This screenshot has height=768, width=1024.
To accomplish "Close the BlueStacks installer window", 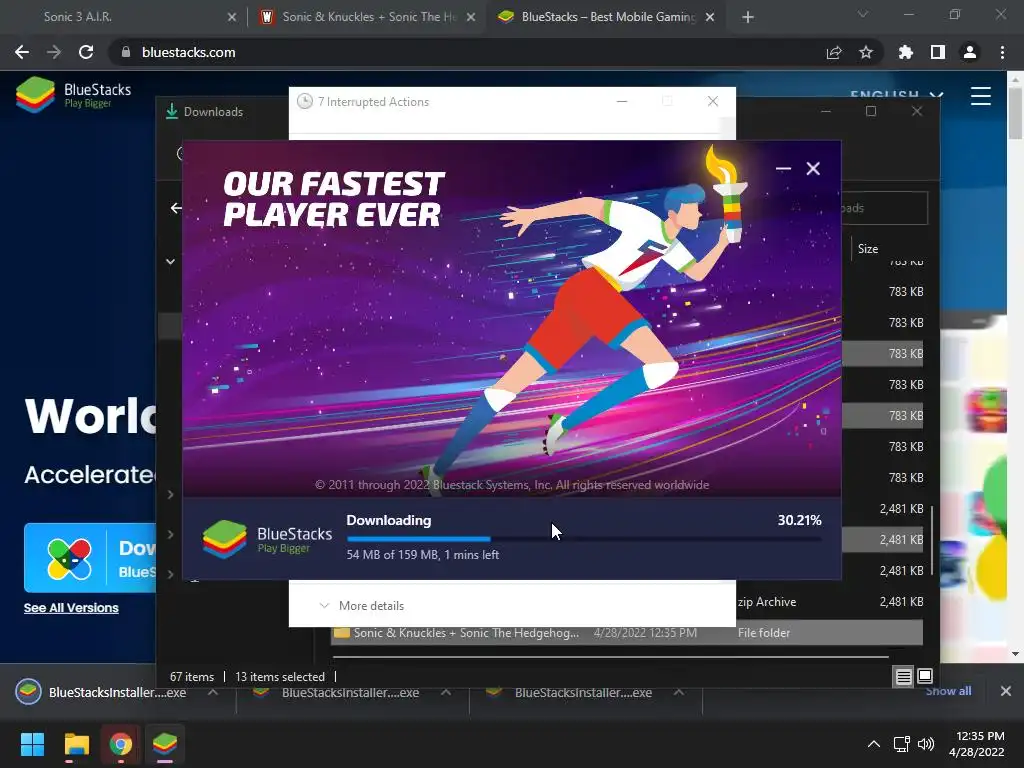I will pos(813,168).
